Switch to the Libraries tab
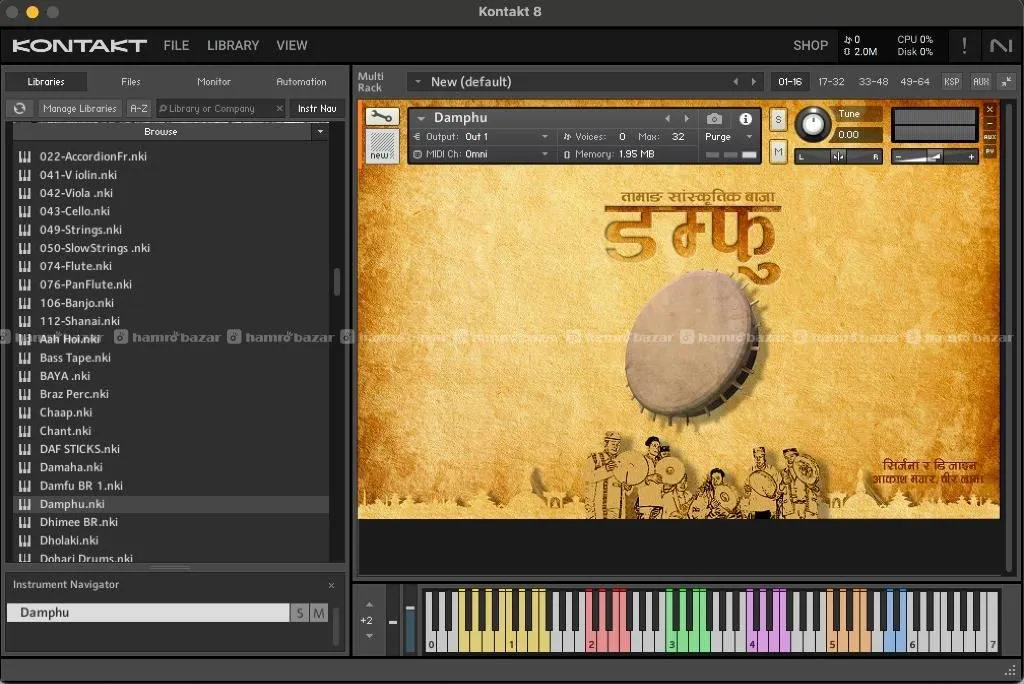This screenshot has height=684, width=1024. [46, 82]
